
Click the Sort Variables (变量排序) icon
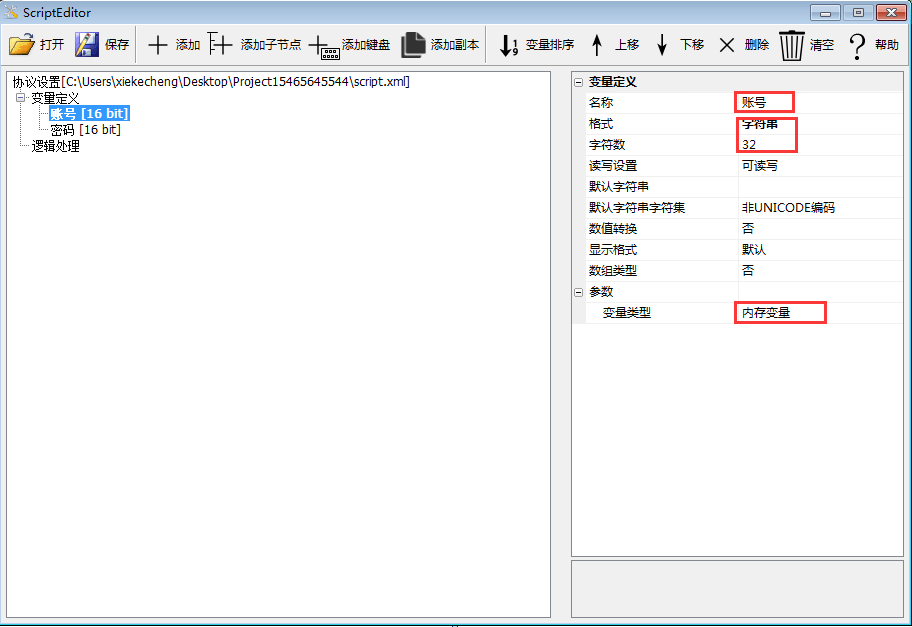(x=509, y=45)
